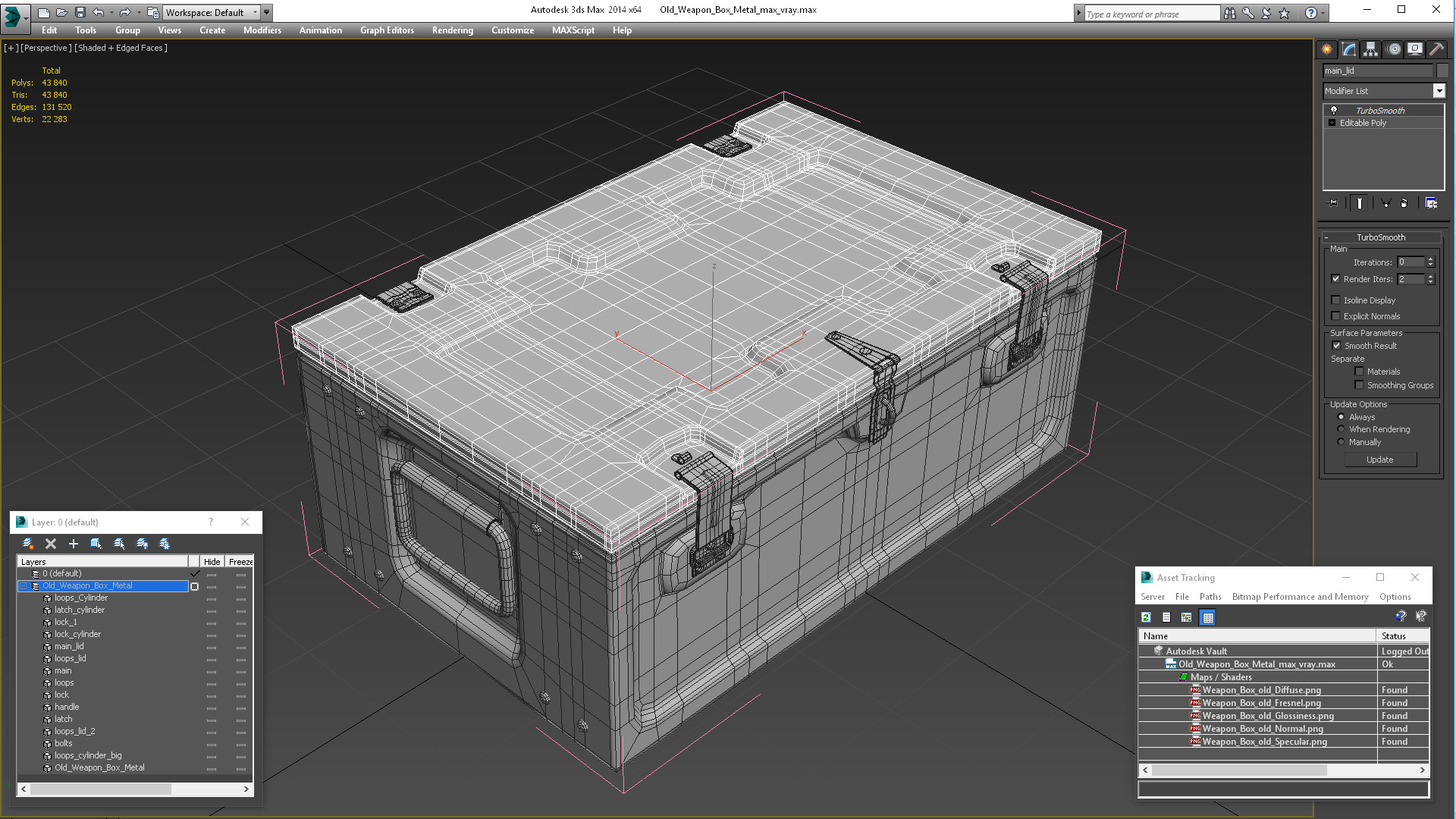Click Add Selected Objects plus icon
The width and height of the screenshot is (1456, 819).
point(74,544)
